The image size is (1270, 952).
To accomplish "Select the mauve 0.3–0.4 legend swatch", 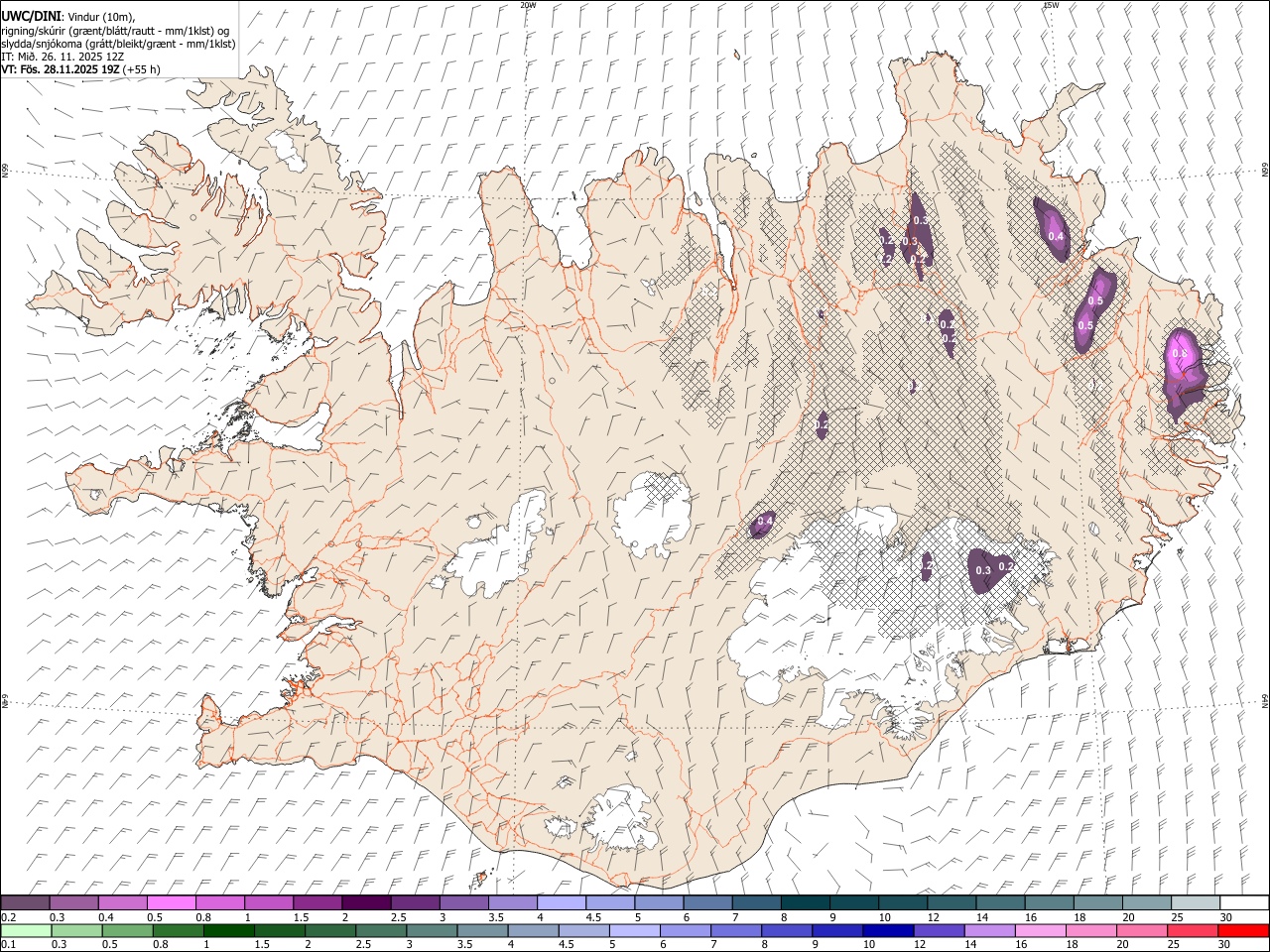I will [x=74, y=902].
